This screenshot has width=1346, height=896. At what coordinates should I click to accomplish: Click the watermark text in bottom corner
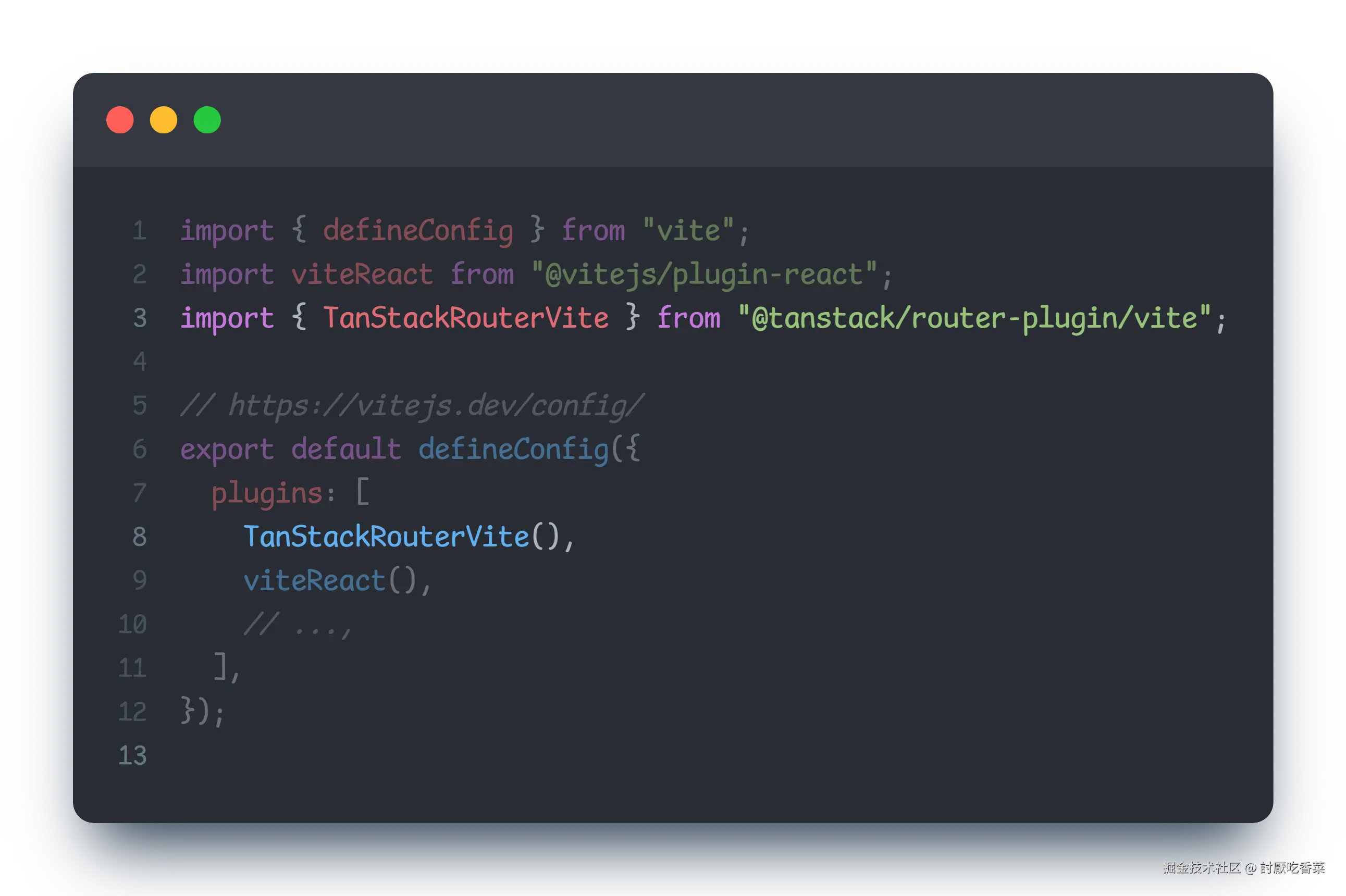(1243, 867)
